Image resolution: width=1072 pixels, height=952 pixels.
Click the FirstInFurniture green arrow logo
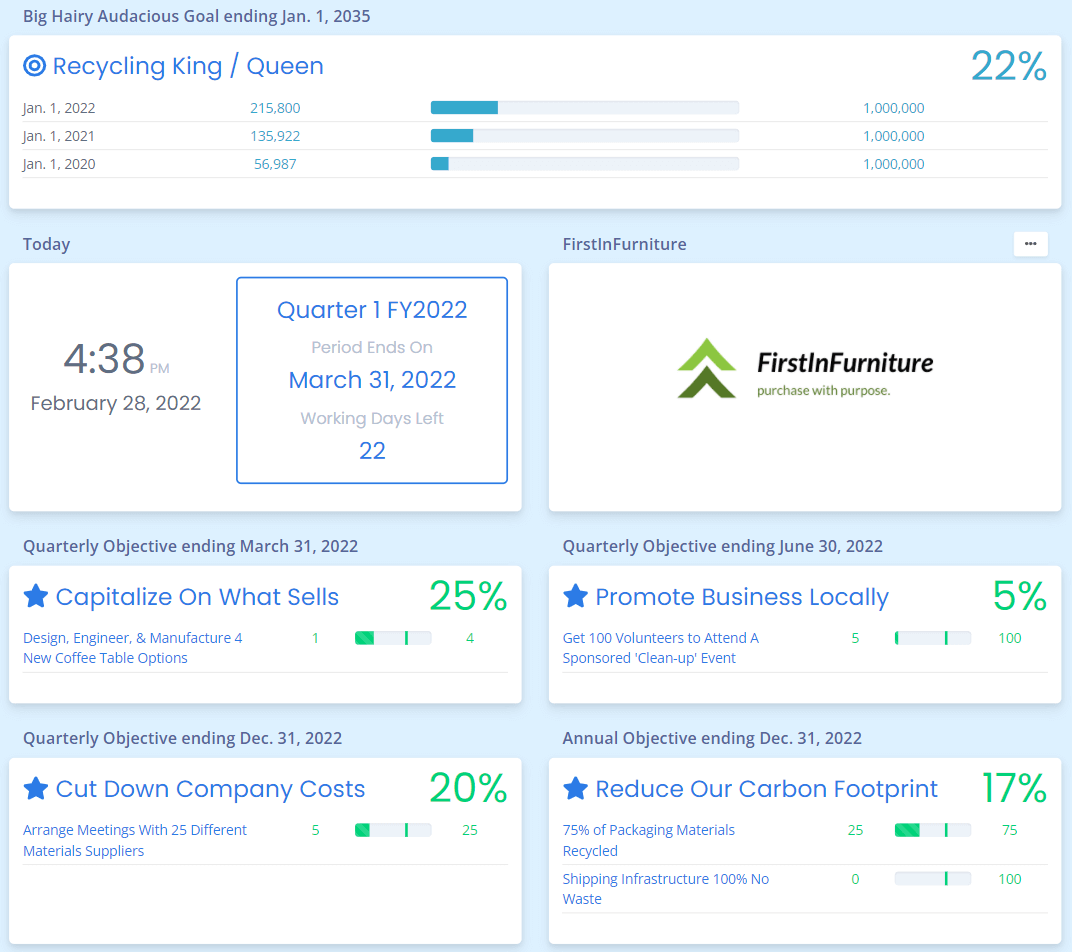[x=706, y=368]
